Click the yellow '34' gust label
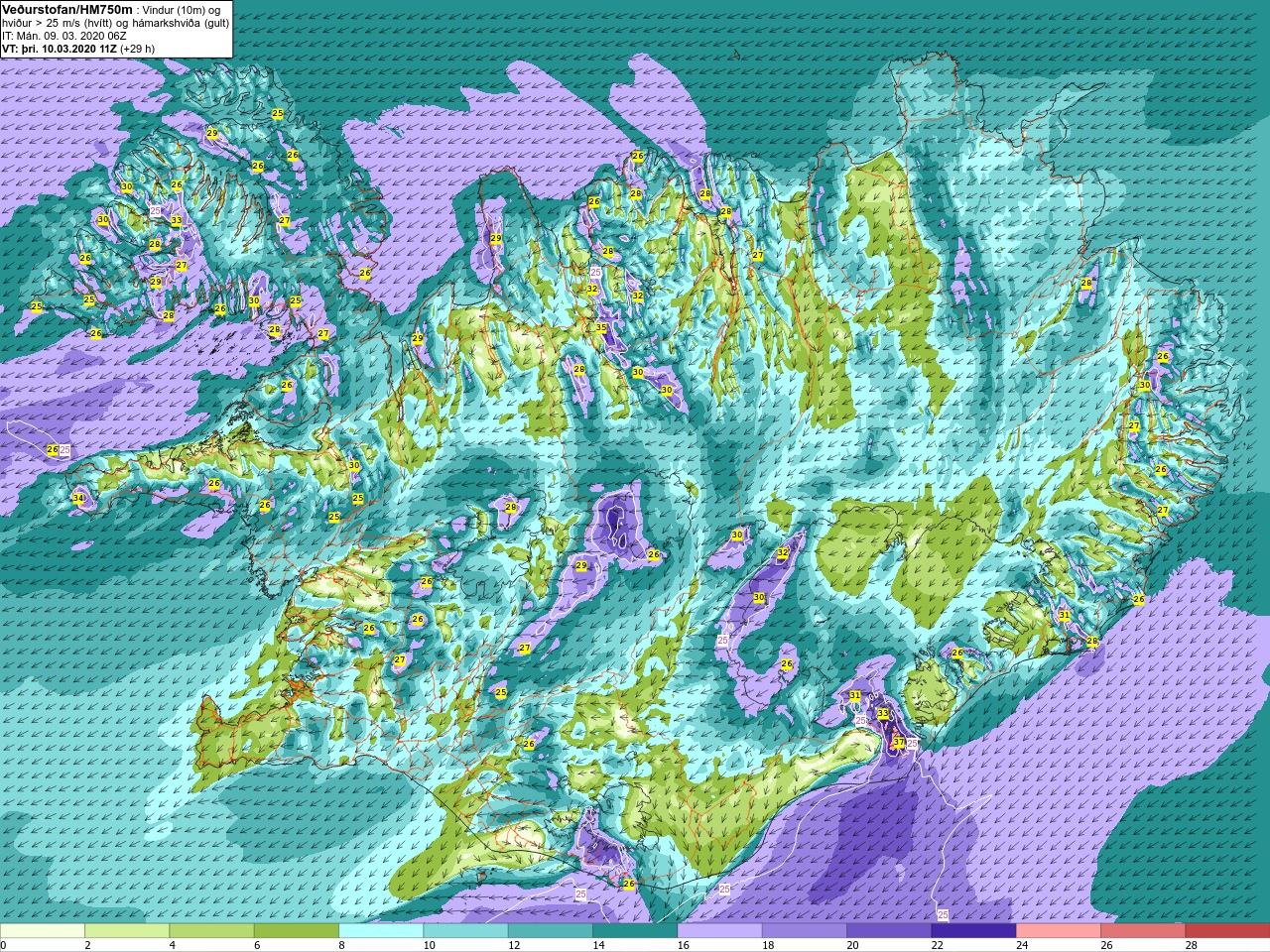 pos(78,499)
